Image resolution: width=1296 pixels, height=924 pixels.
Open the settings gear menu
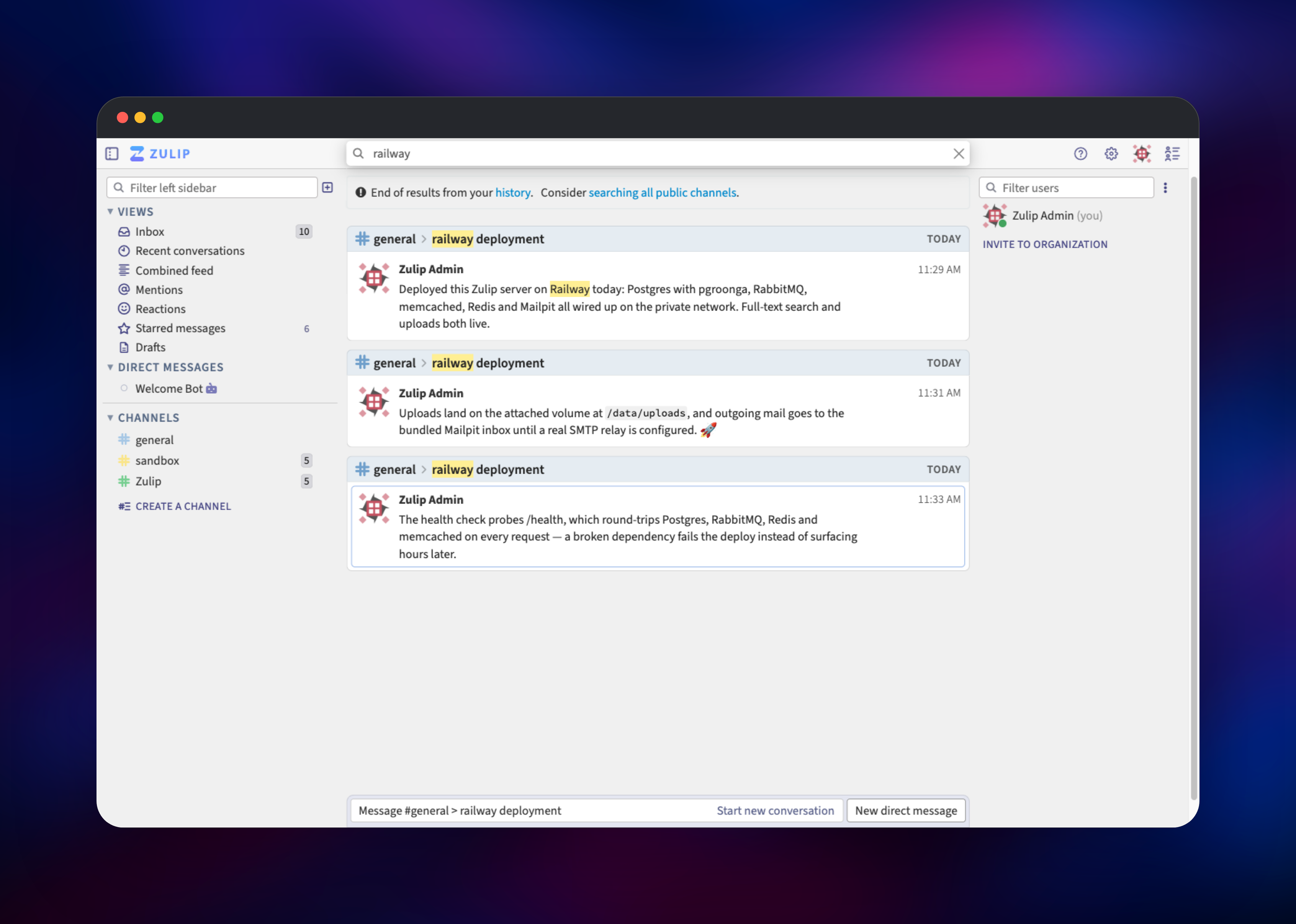click(x=1111, y=154)
